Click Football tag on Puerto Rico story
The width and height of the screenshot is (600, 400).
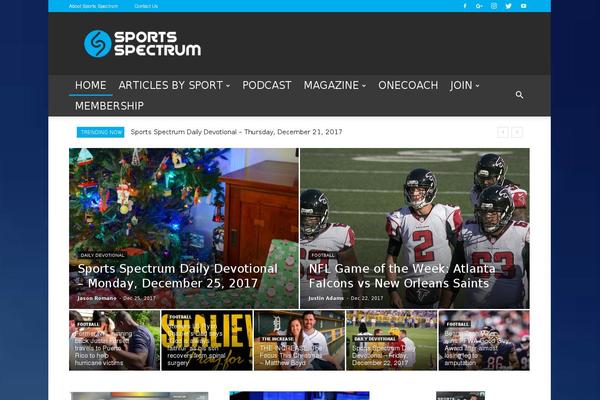(88, 324)
